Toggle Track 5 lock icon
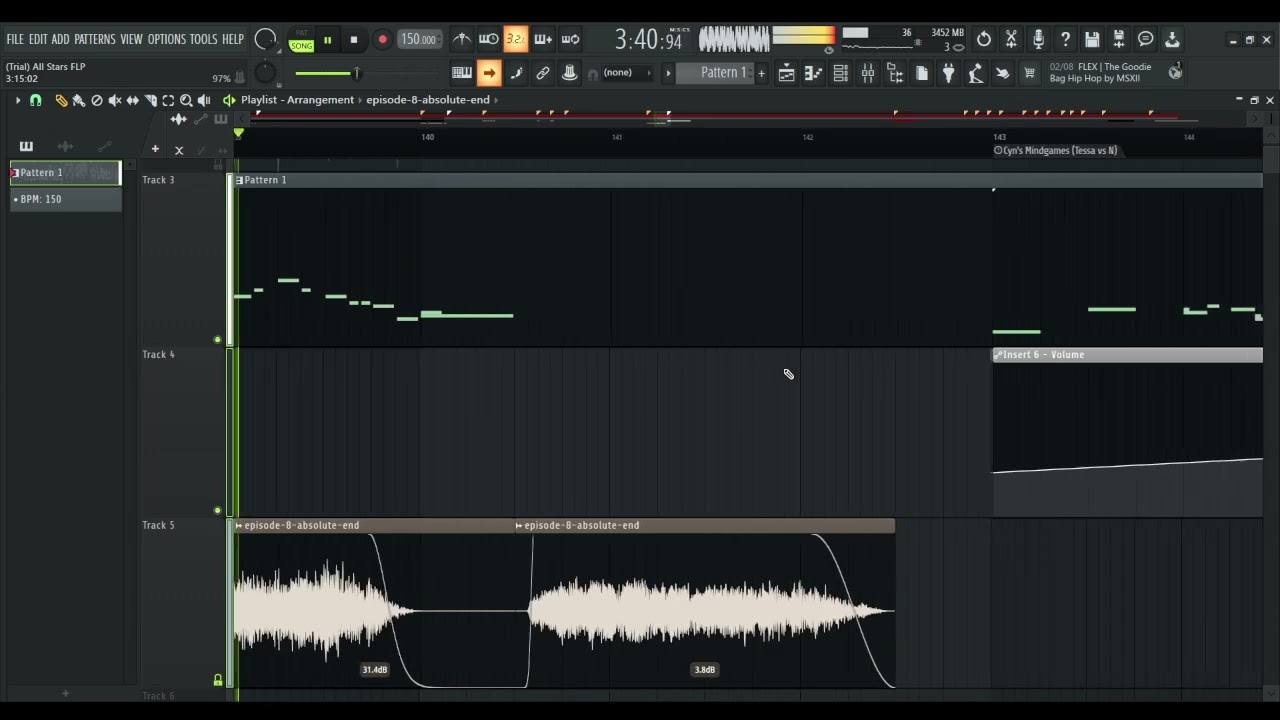The image size is (1280, 720). [x=217, y=680]
